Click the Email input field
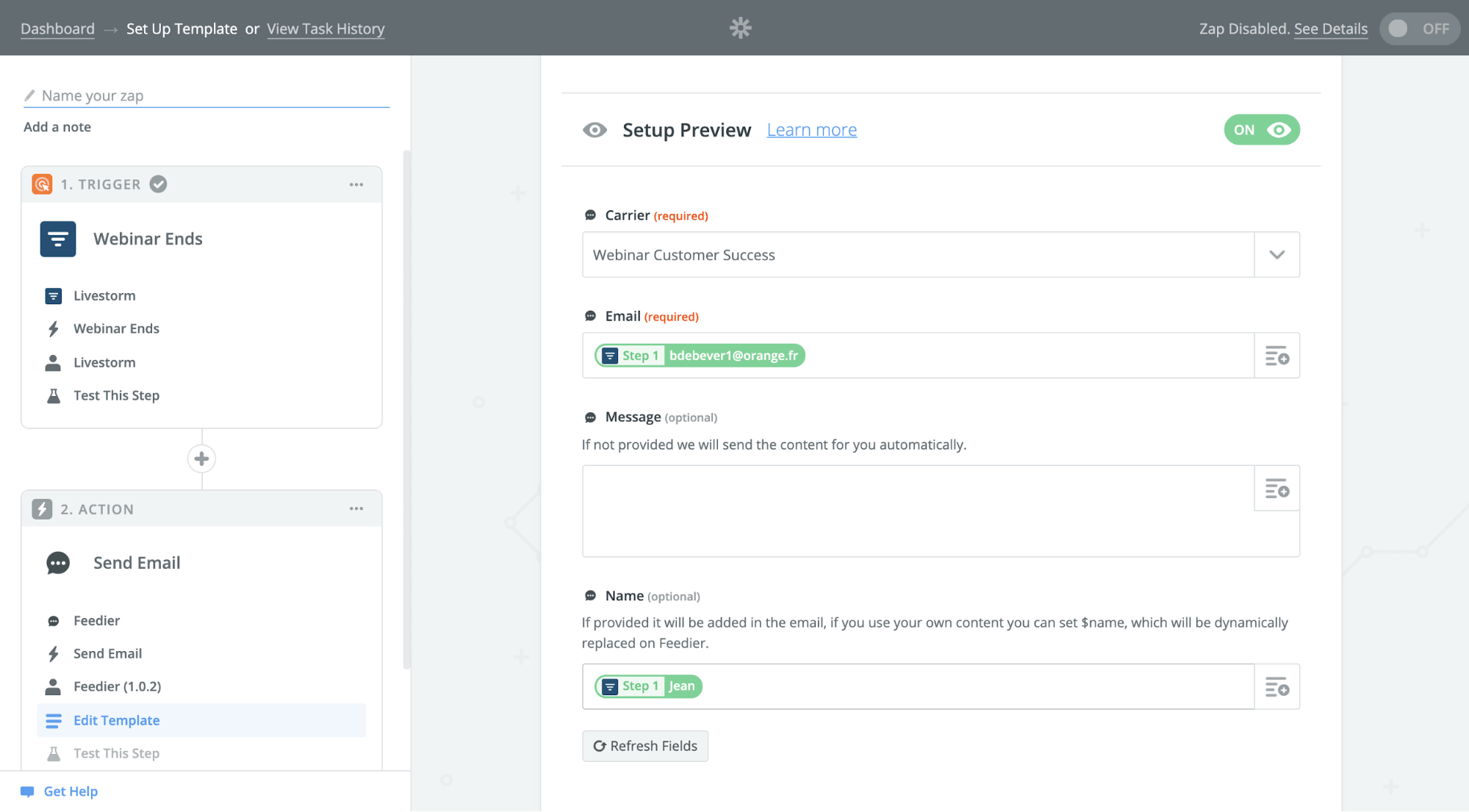 [917, 356]
